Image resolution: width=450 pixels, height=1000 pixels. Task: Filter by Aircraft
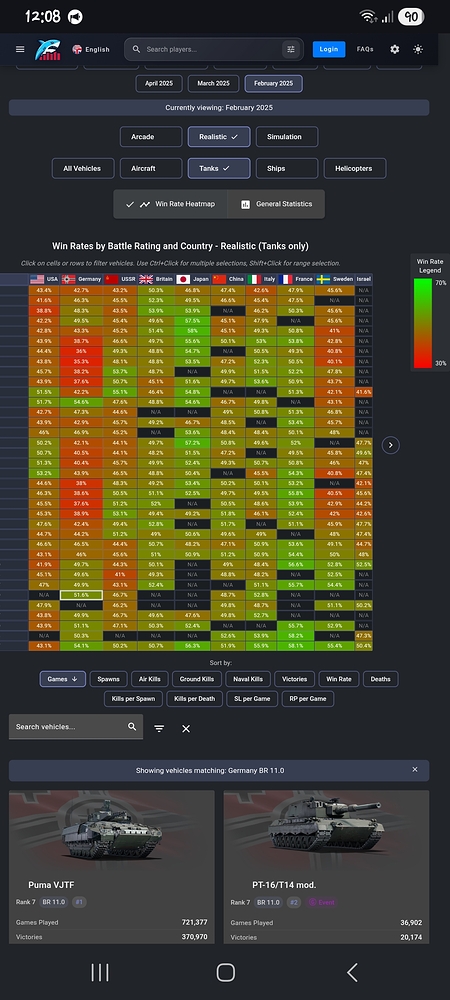click(151, 168)
